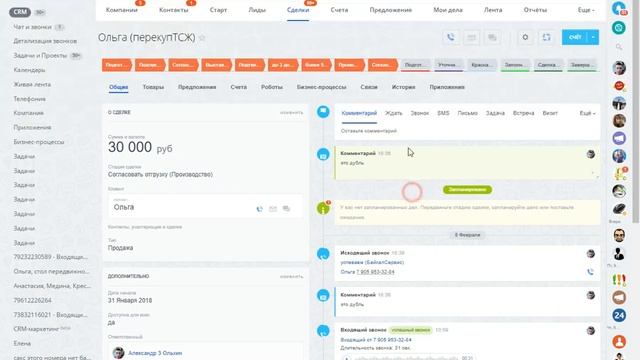The width and height of the screenshot is (640, 360).
Task: Open CRM-маркетинг in left sidebar
Action: [36, 329]
